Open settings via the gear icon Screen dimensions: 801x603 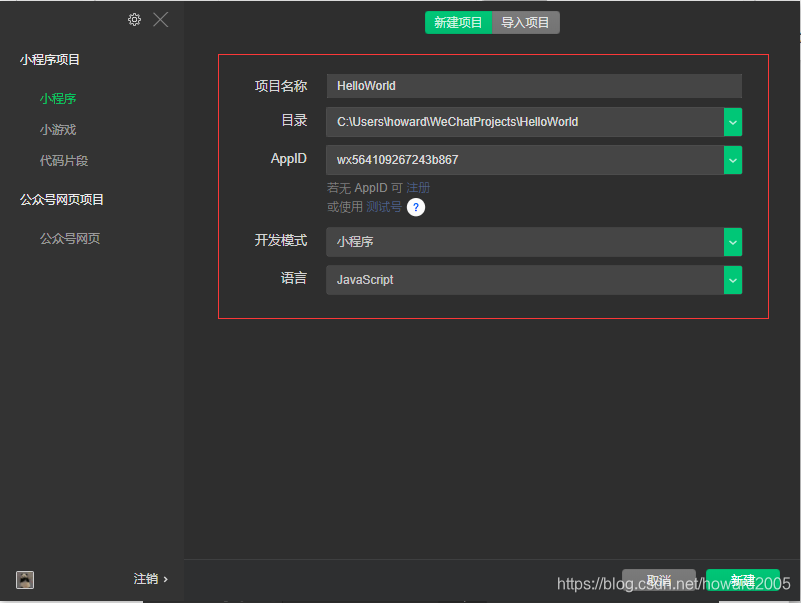(x=134, y=19)
